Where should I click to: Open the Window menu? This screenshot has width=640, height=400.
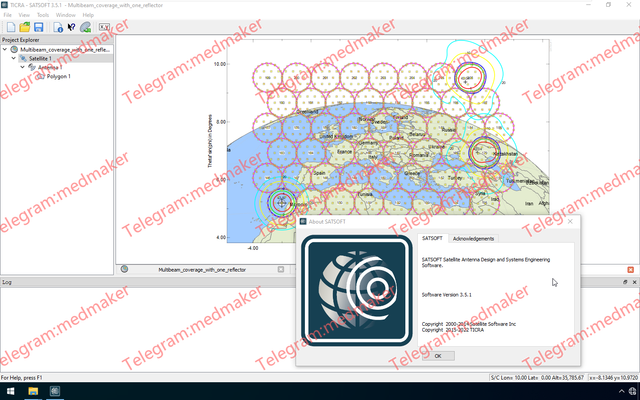pos(66,15)
